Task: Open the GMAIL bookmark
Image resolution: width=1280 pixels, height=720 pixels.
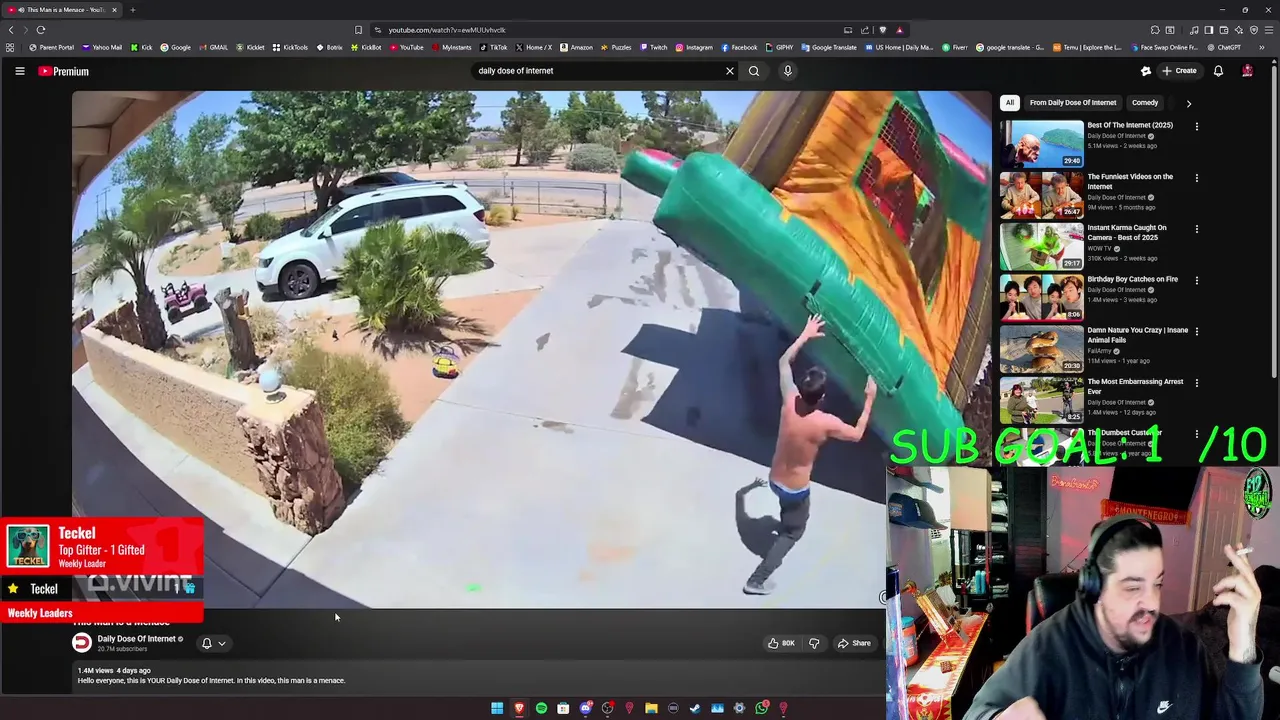Action: coord(213,47)
